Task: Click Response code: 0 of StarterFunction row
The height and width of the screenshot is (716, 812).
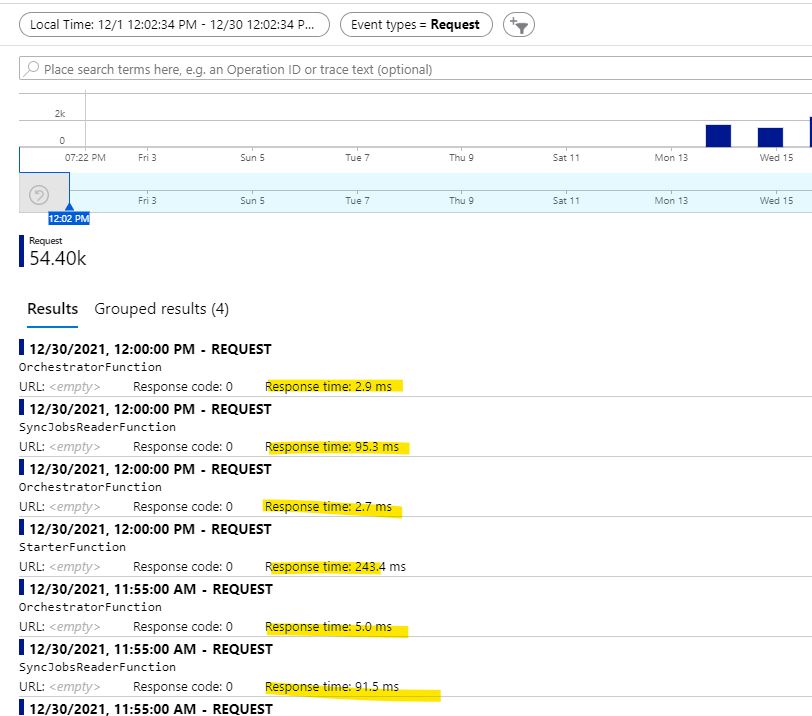Action: tap(183, 567)
